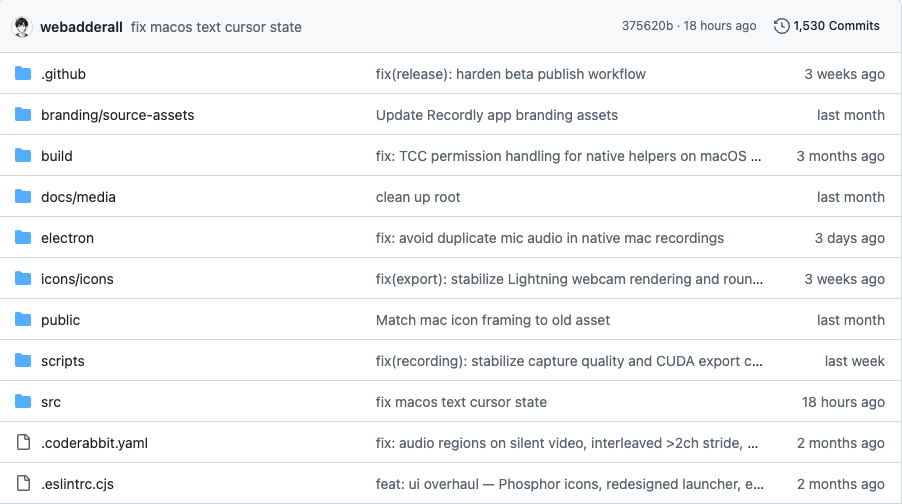The image size is (902, 504).
Task: View the 1,530 Commits history
Action: tap(836, 26)
